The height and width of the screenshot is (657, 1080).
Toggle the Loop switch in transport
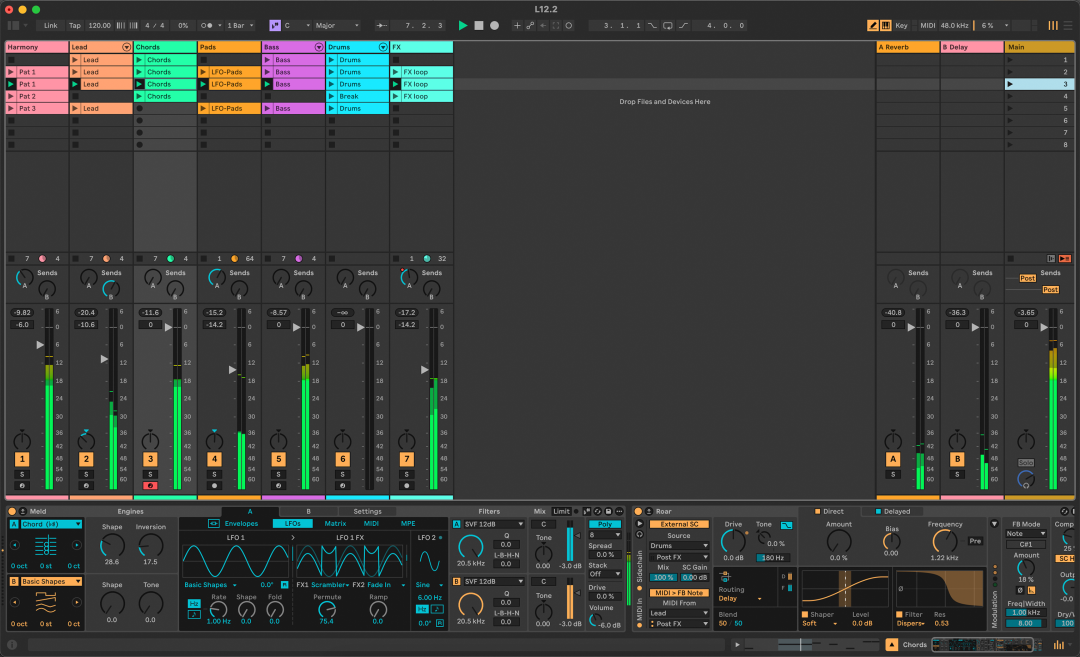(668, 25)
